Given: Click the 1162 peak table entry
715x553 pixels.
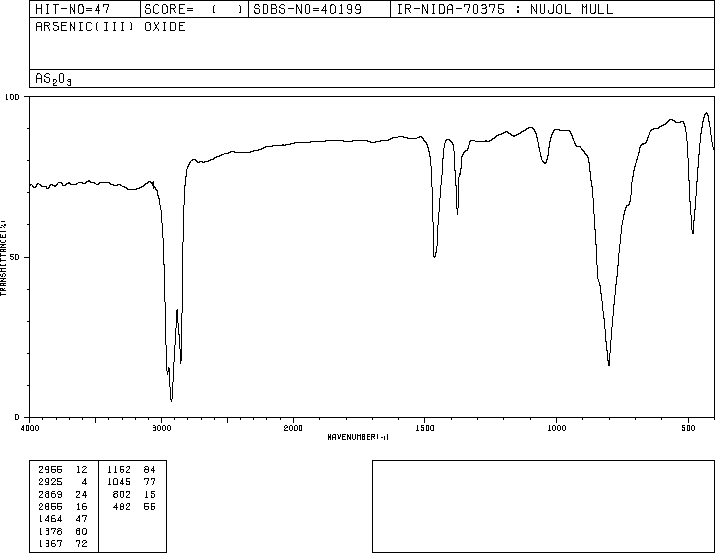Looking at the screenshot, I should [x=119, y=469].
